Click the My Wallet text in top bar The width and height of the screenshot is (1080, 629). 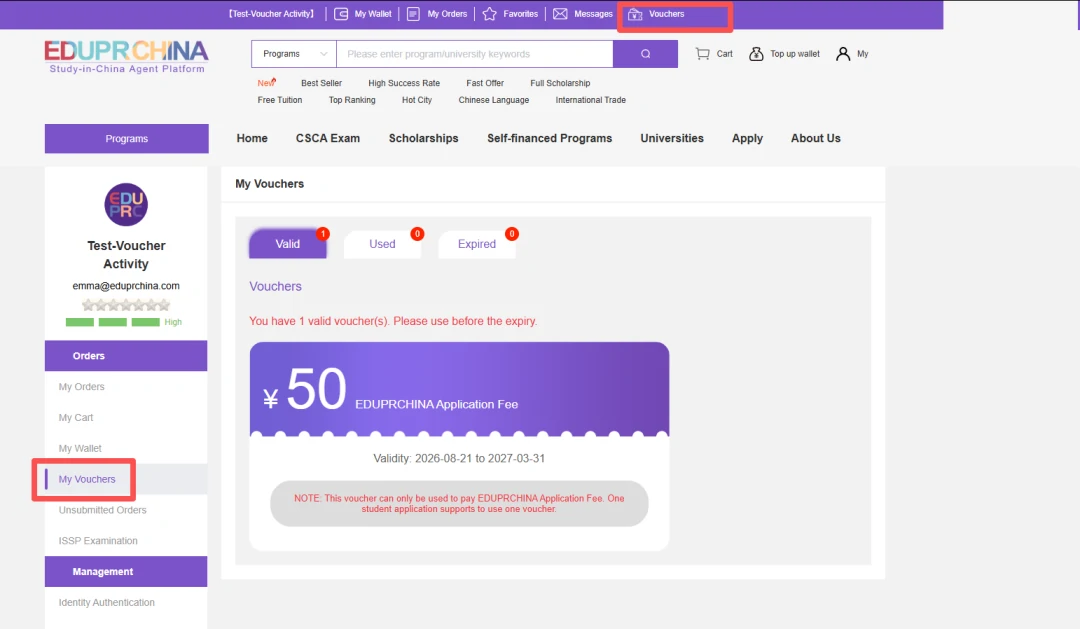tap(373, 14)
